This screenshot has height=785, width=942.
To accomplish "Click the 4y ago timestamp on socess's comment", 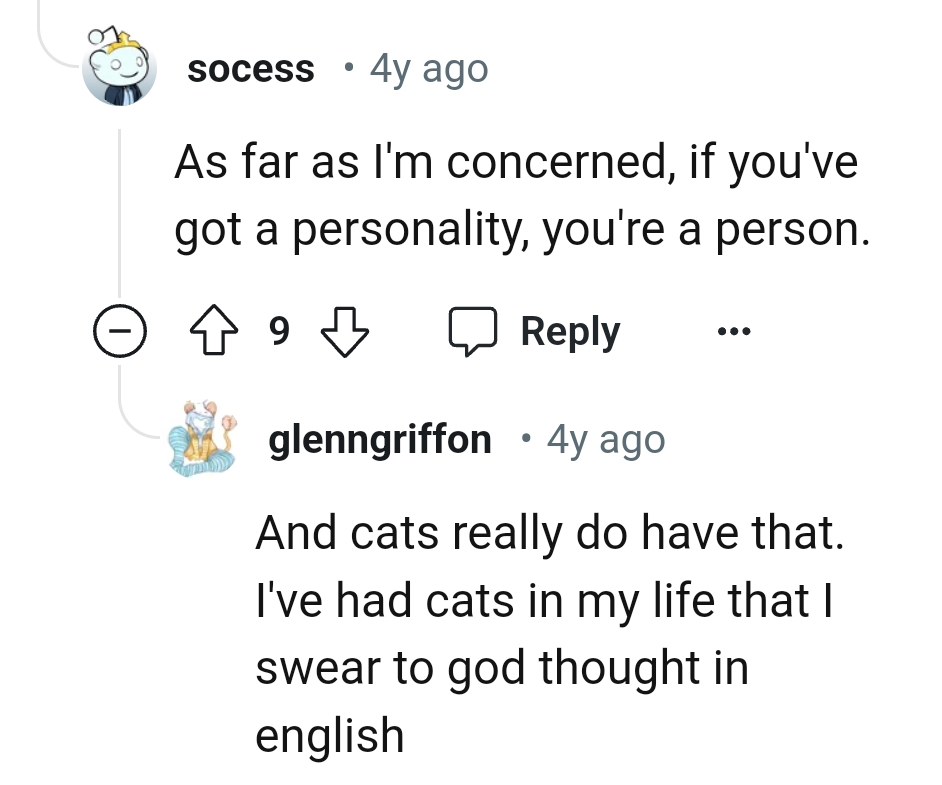I will click(x=428, y=68).
